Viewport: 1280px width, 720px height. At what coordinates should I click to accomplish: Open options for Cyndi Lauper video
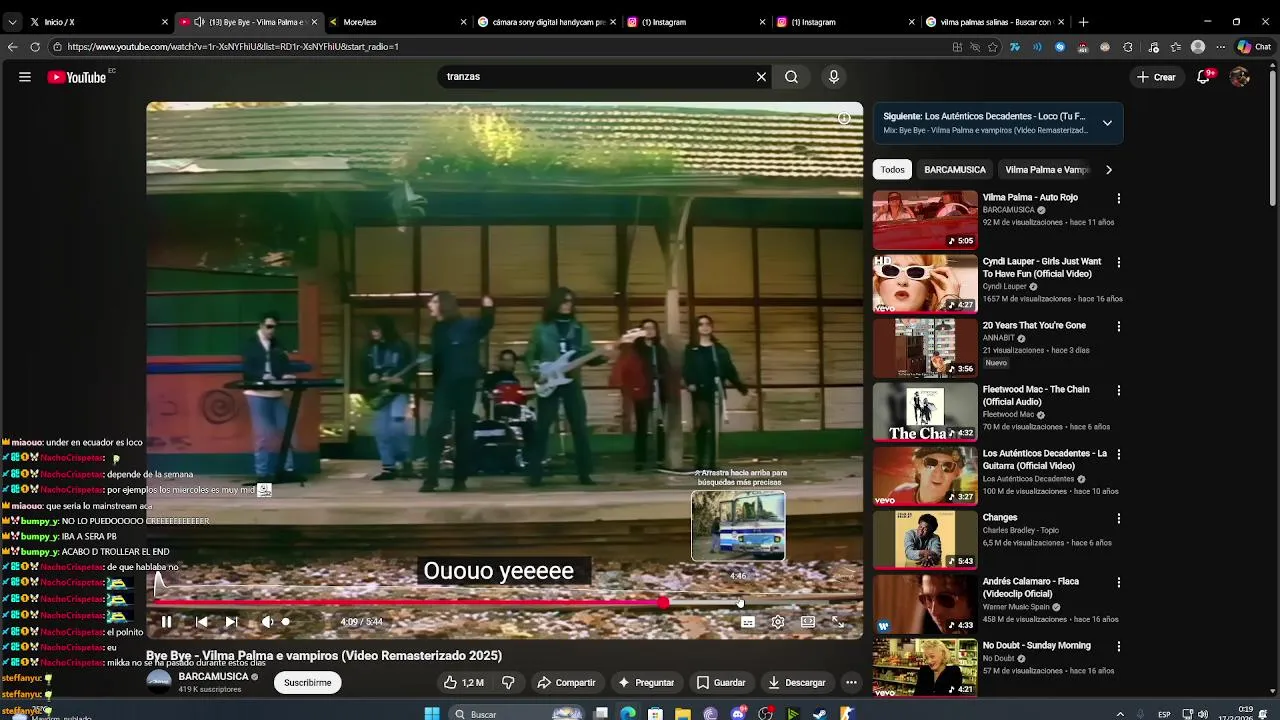coord(1119,263)
